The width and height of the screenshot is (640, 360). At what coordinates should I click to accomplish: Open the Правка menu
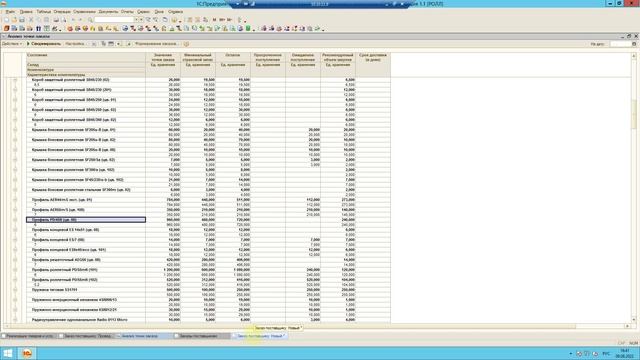coord(26,12)
